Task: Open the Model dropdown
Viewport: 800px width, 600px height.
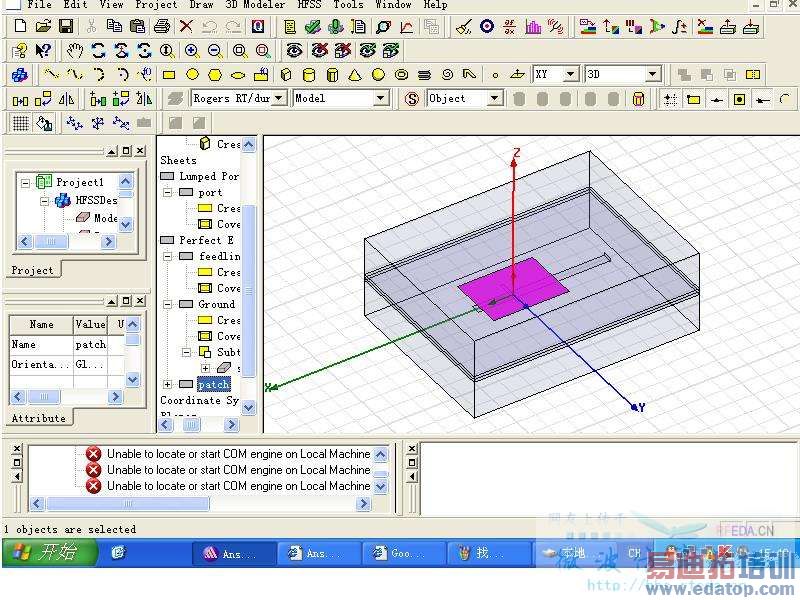Action: tap(381, 98)
